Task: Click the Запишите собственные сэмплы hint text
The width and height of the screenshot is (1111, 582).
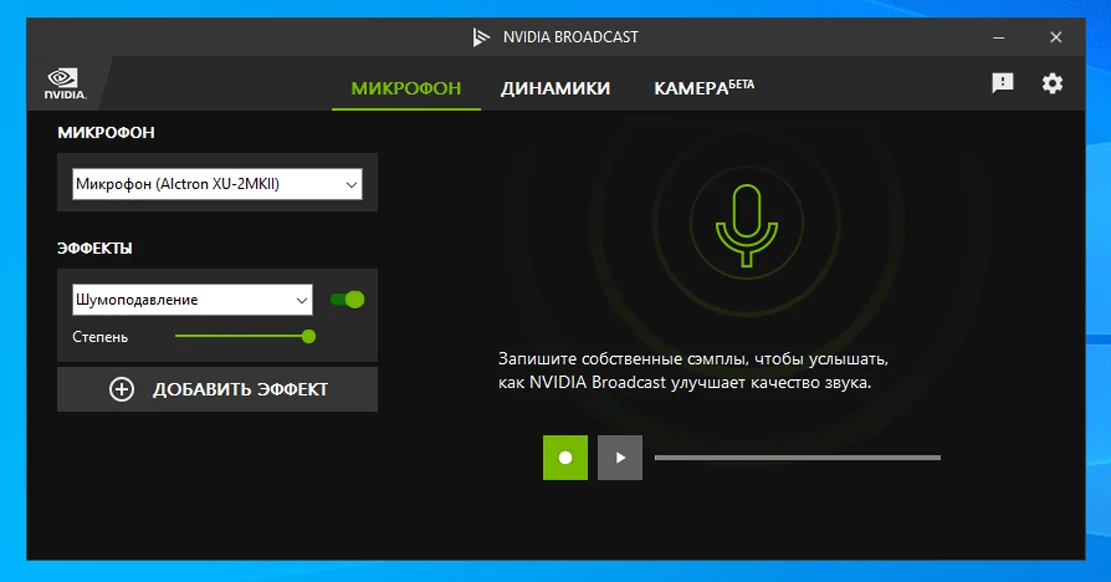Action: pyautogui.click(x=693, y=371)
